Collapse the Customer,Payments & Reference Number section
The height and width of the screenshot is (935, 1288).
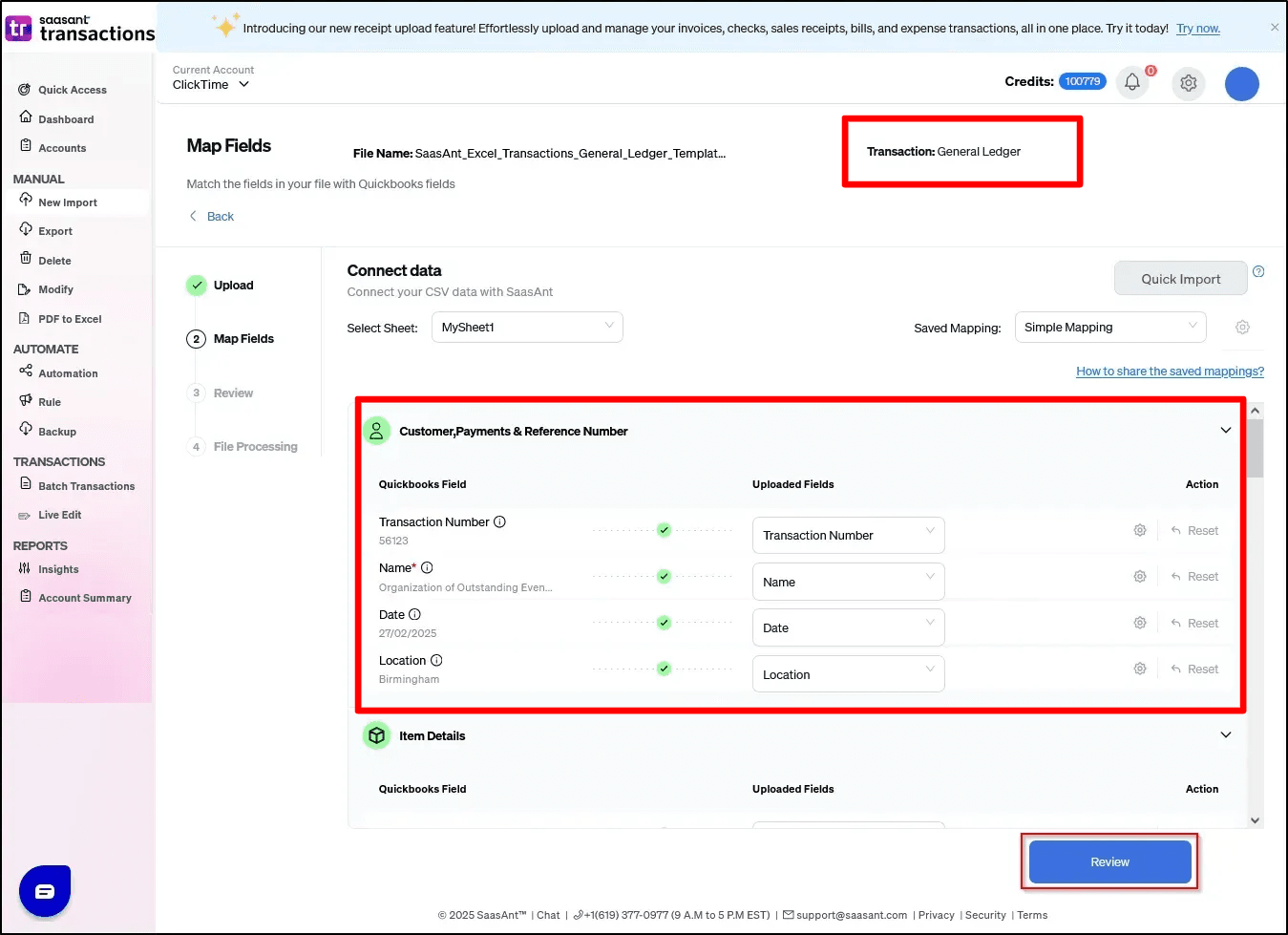[1225, 430]
